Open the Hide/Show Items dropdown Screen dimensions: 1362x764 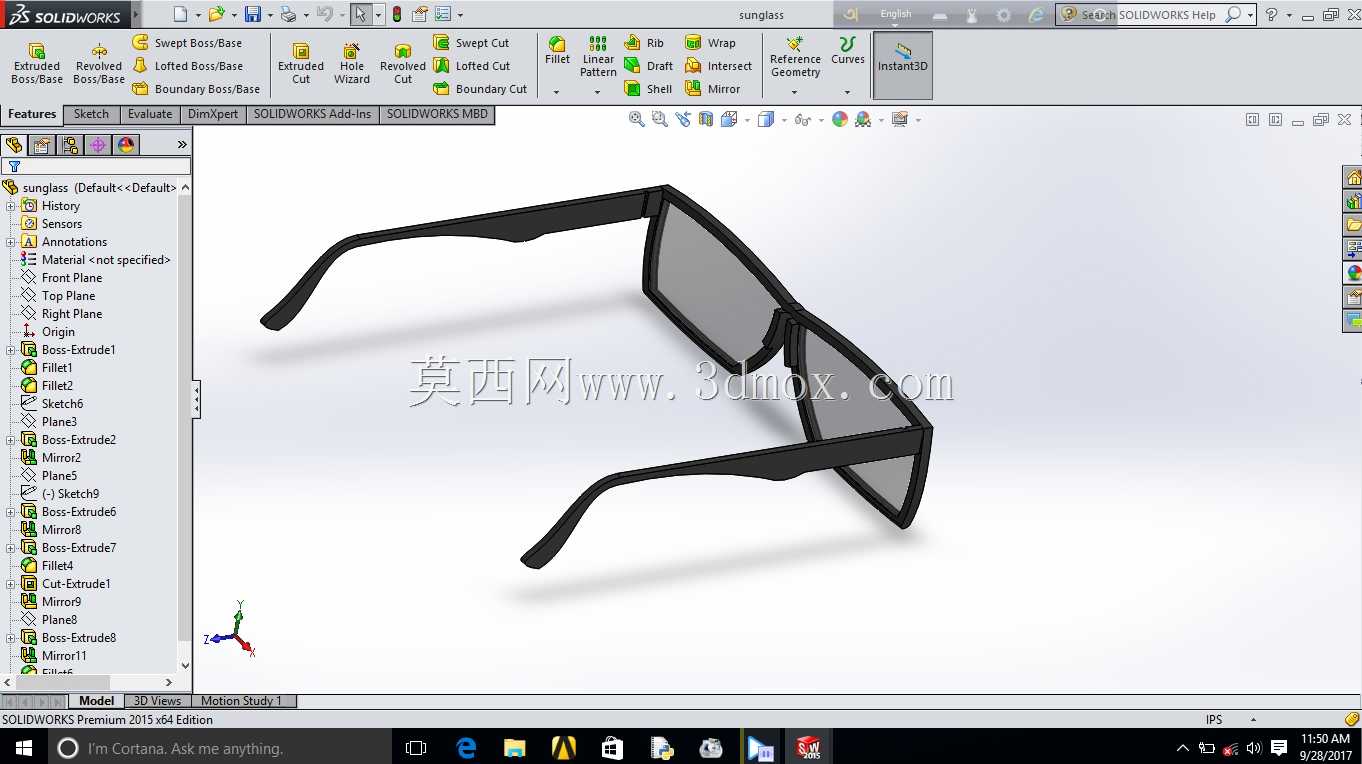[822, 120]
